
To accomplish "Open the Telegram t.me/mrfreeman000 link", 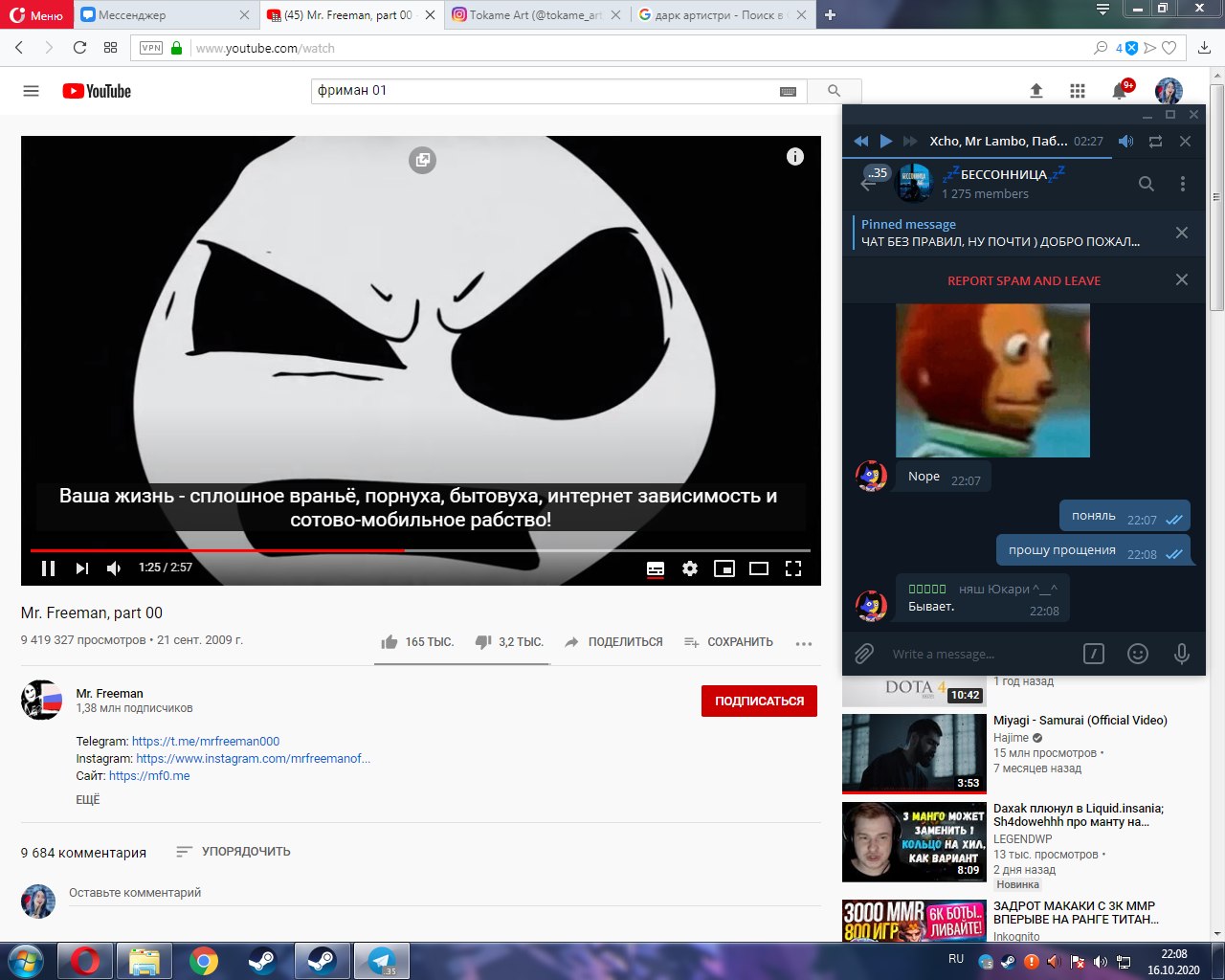I will (x=206, y=742).
